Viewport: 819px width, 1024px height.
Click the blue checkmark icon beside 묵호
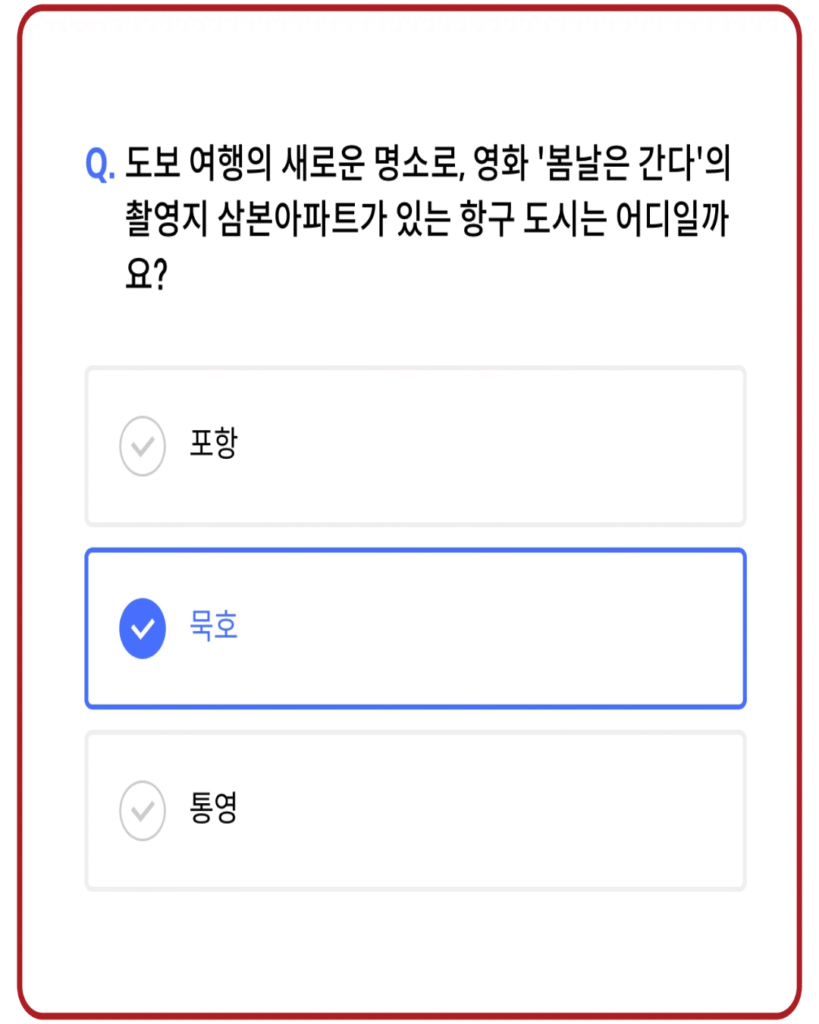[x=142, y=628]
